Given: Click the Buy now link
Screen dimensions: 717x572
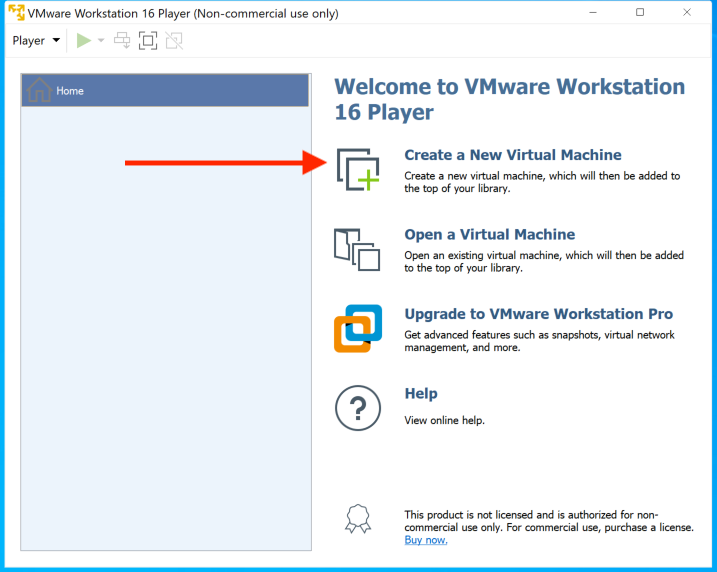Looking at the screenshot, I should 425,540.
